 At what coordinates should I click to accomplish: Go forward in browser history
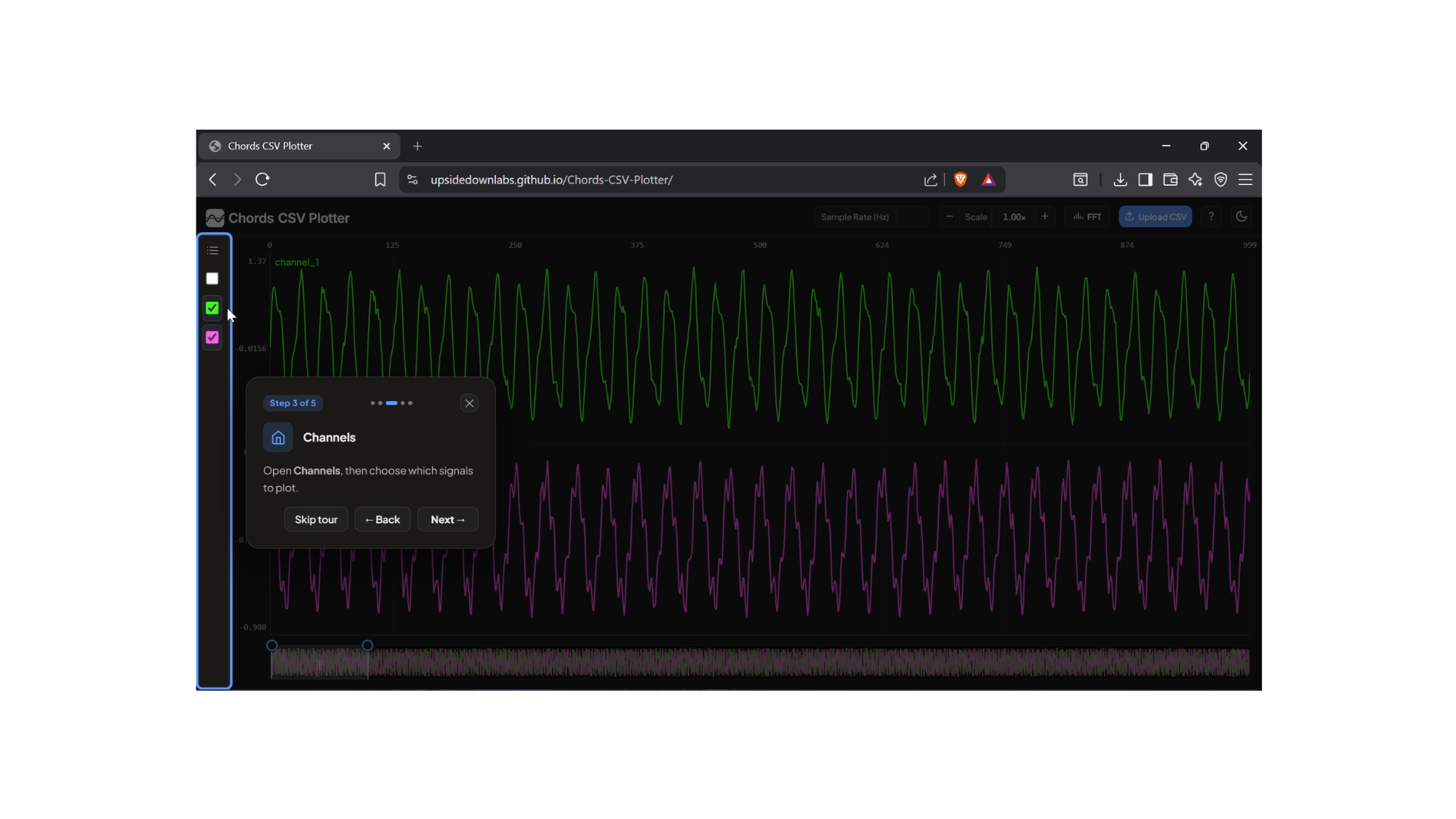click(x=237, y=180)
